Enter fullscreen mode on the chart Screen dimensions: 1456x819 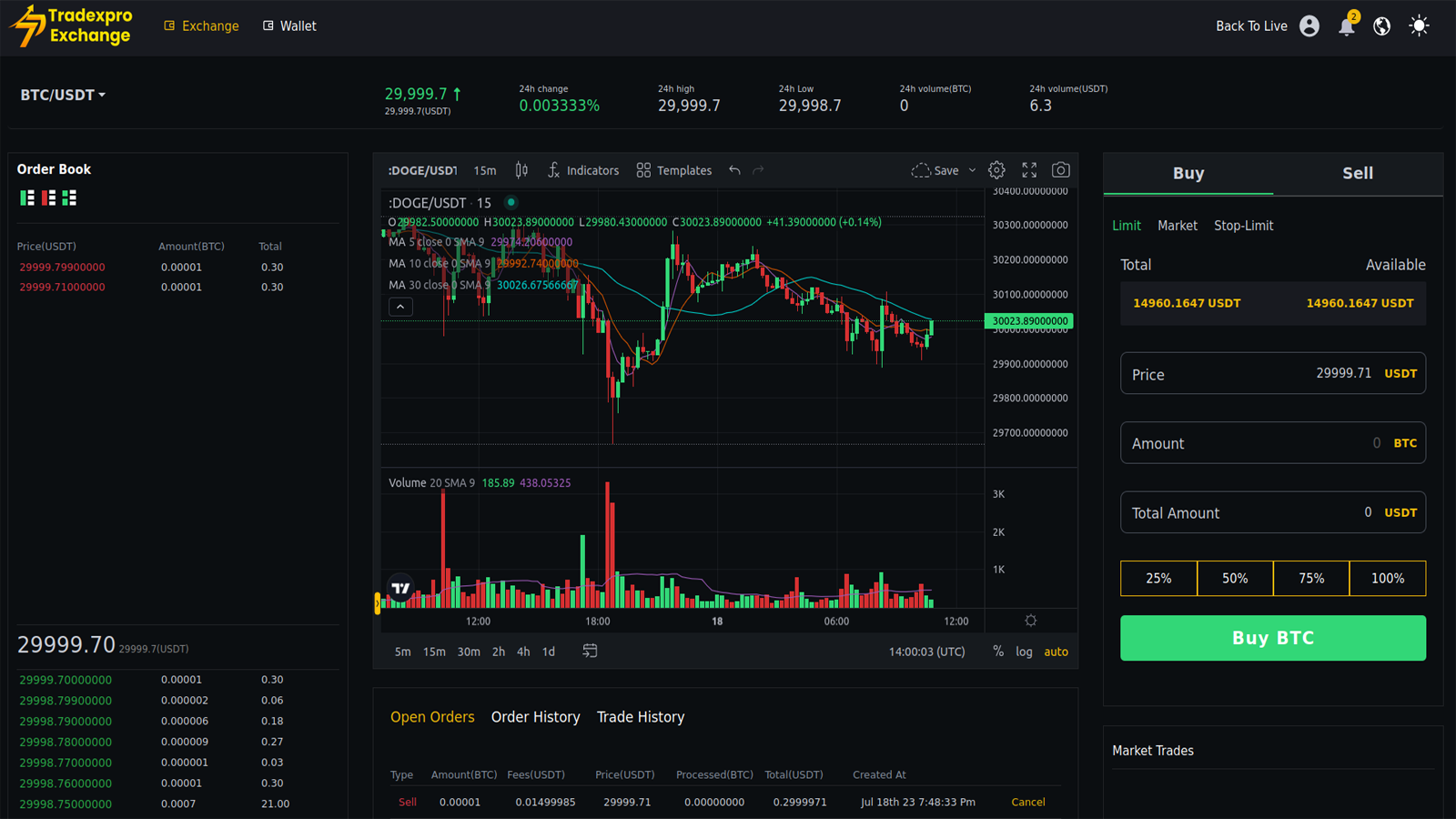coord(1028,169)
